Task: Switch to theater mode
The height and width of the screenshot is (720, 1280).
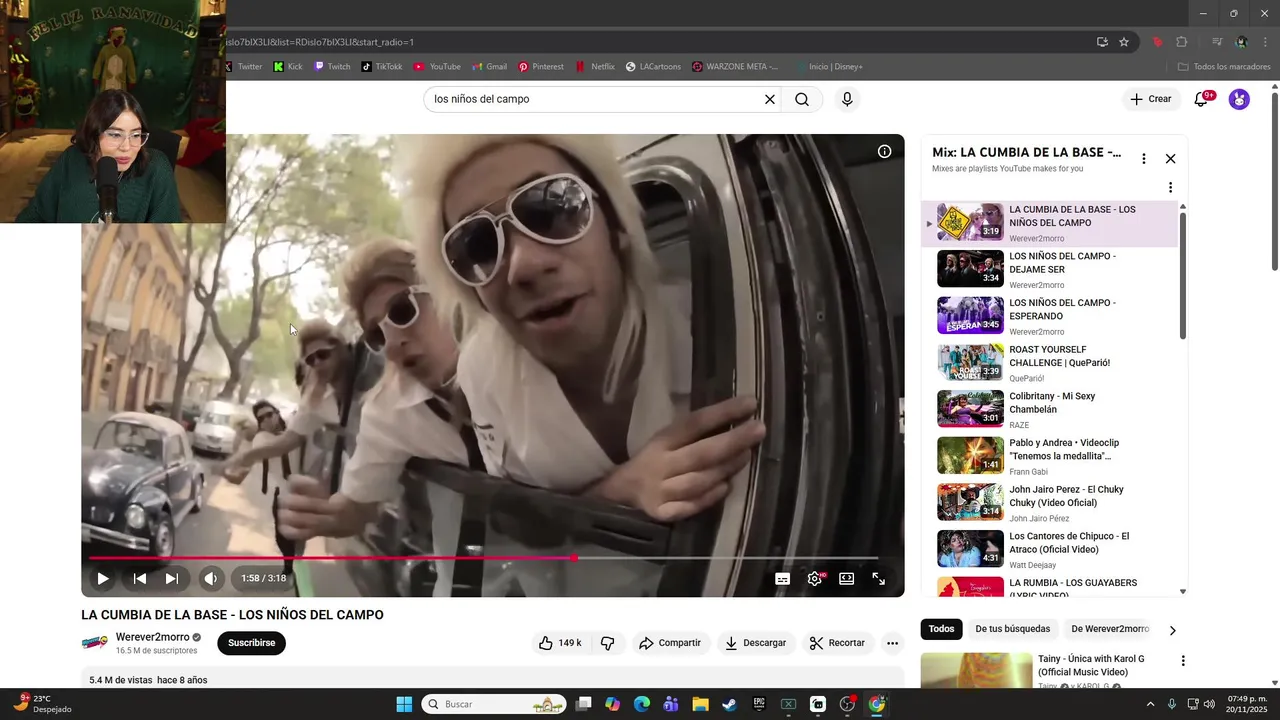Action: click(847, 578)
